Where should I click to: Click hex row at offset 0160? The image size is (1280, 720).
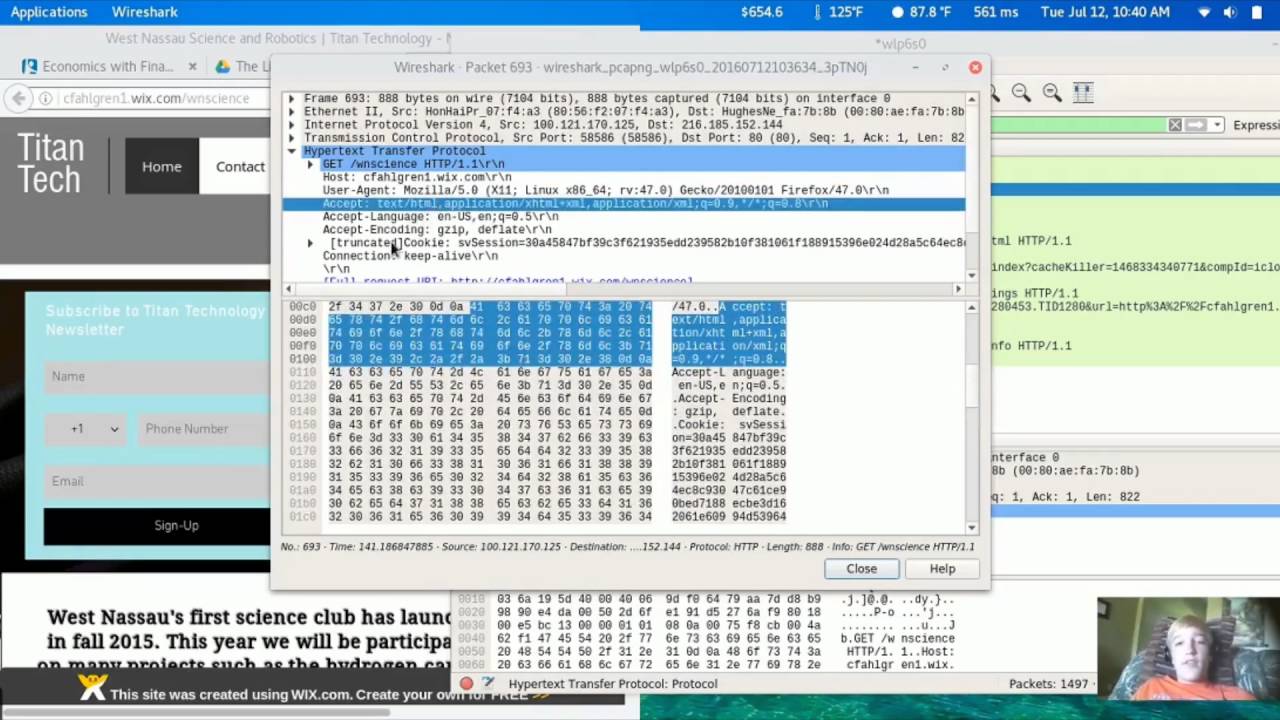pos(538,437)
